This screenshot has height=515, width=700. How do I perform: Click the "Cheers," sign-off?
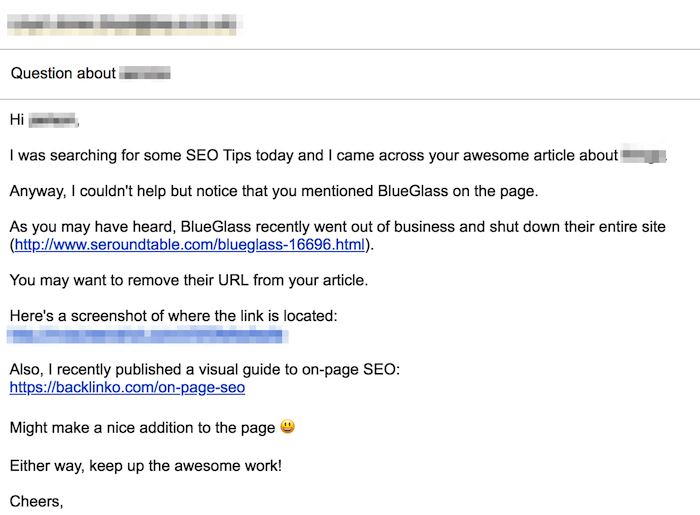pos(36,500)
